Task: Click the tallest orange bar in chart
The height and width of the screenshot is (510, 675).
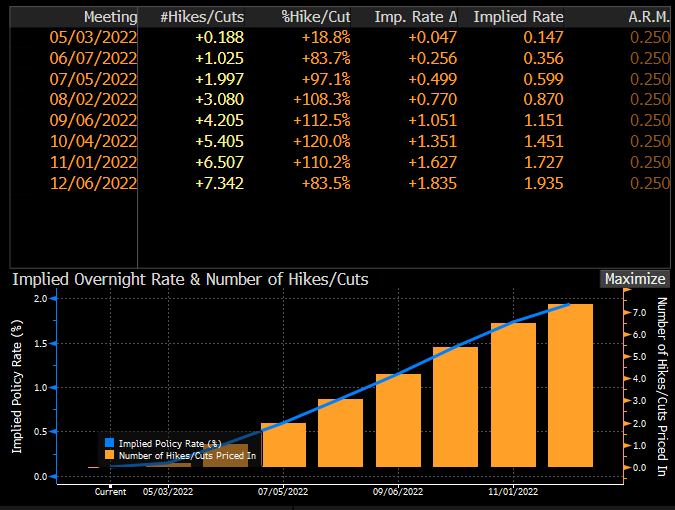Action: [x=570, y=385]
